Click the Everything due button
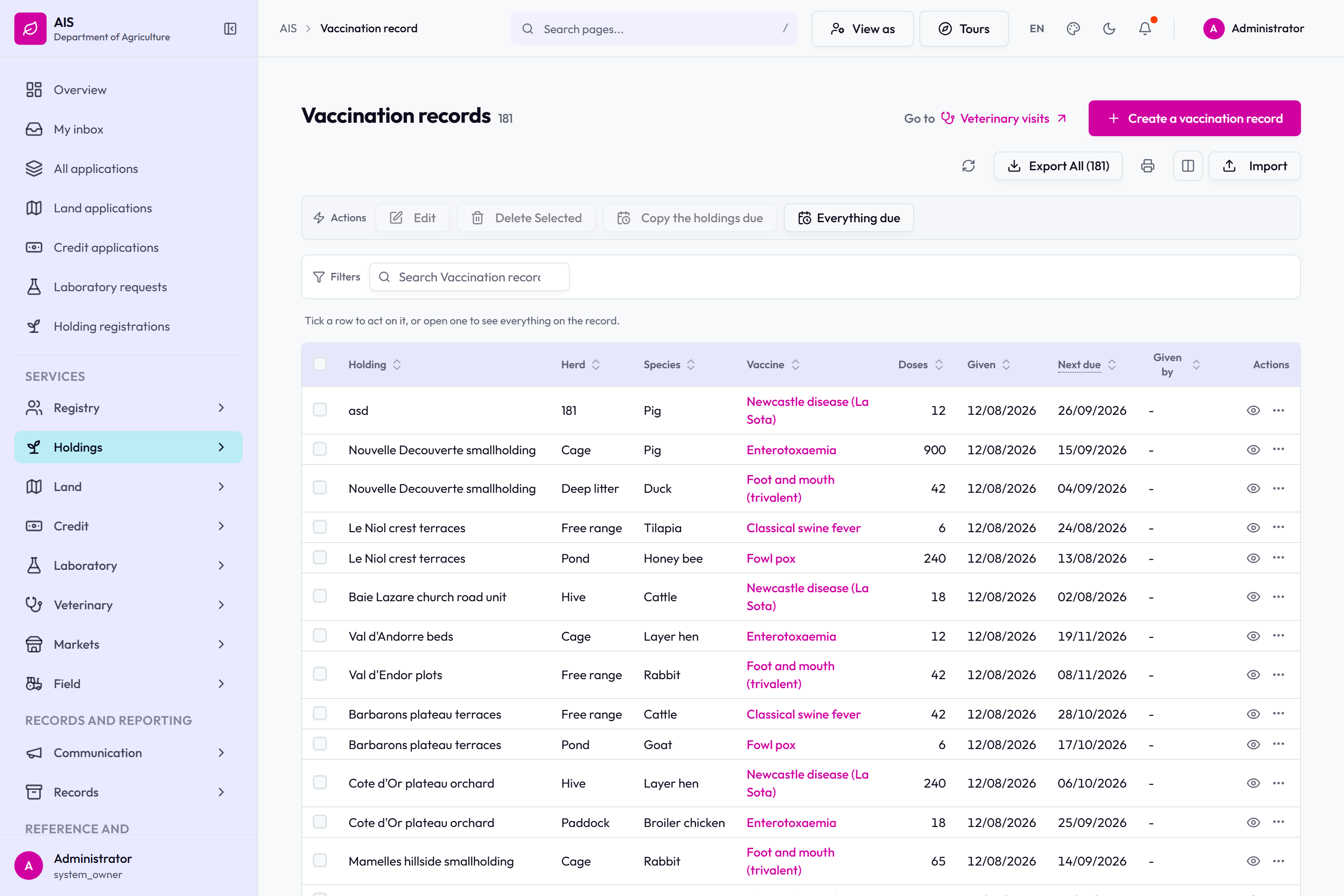 pos(849,218)
